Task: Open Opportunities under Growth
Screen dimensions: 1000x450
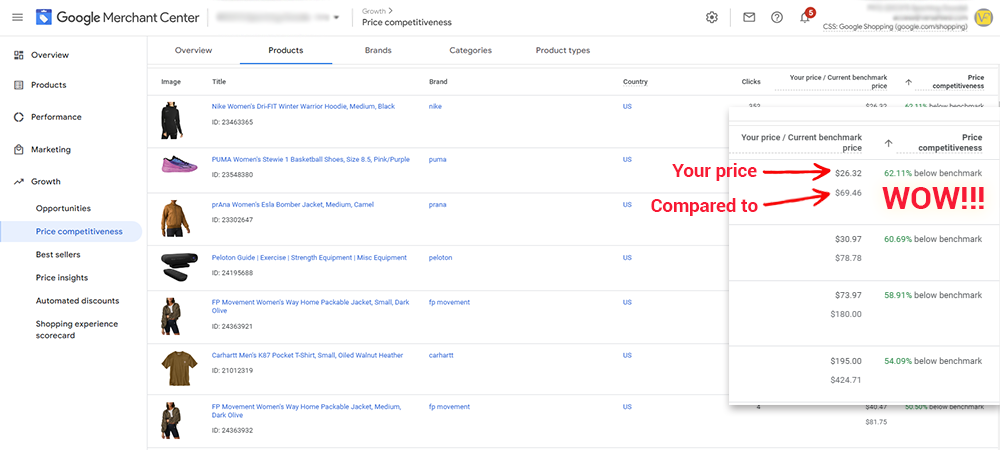Action: tap(63, 208)
